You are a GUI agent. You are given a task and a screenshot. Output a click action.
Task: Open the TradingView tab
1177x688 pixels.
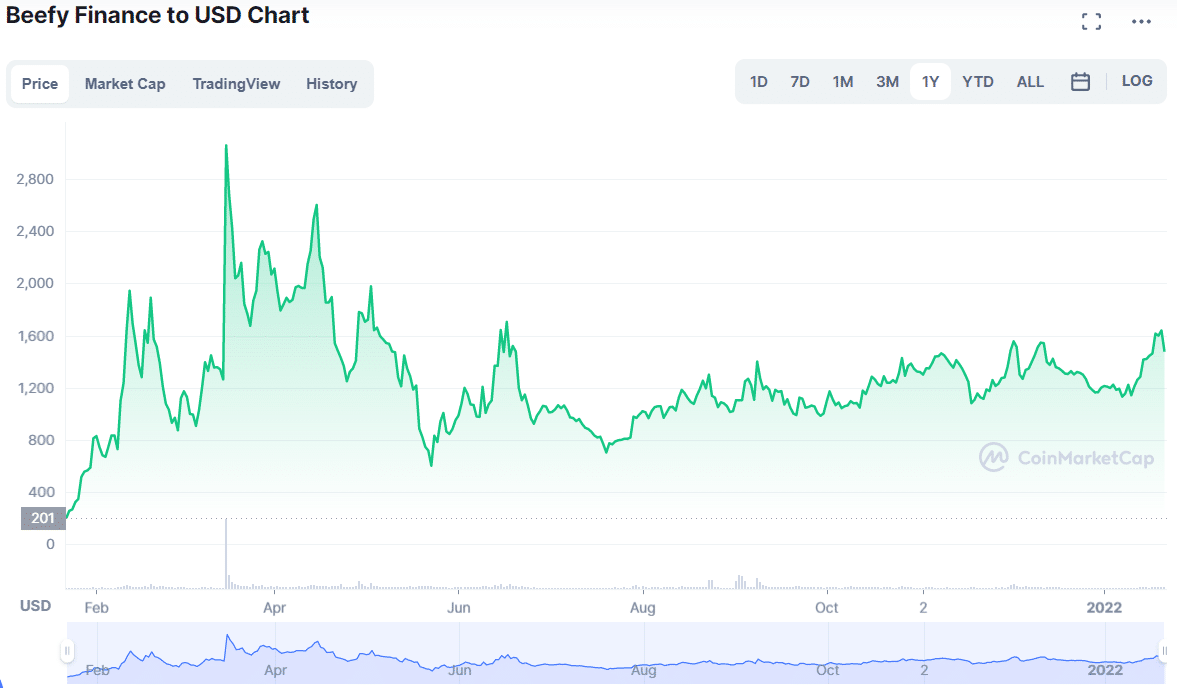[236, 84]
